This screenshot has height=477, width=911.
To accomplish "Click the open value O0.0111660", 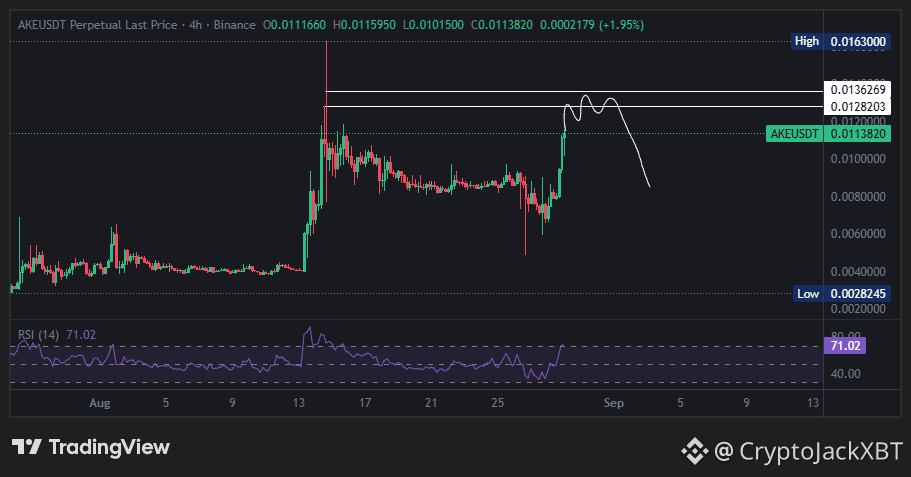I will [295, 25].
